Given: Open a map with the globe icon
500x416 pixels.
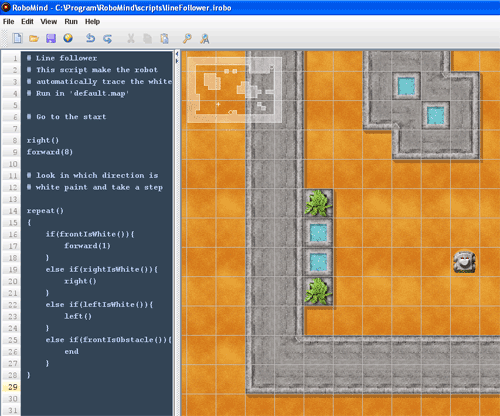Looking at the screenshot, I should tap(68, 38).
